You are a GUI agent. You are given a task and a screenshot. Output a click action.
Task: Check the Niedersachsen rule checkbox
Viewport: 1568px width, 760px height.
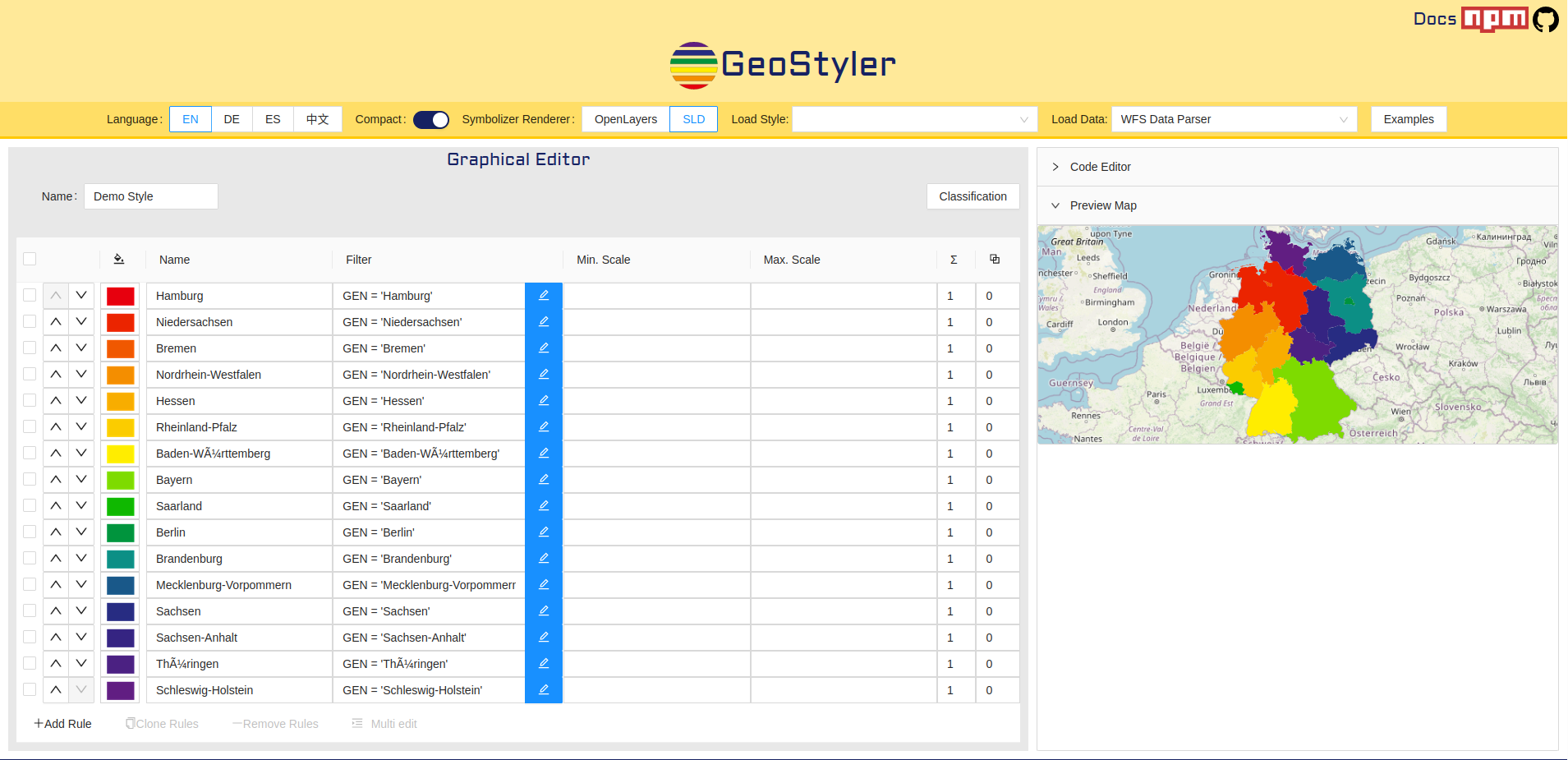point(30,322)
